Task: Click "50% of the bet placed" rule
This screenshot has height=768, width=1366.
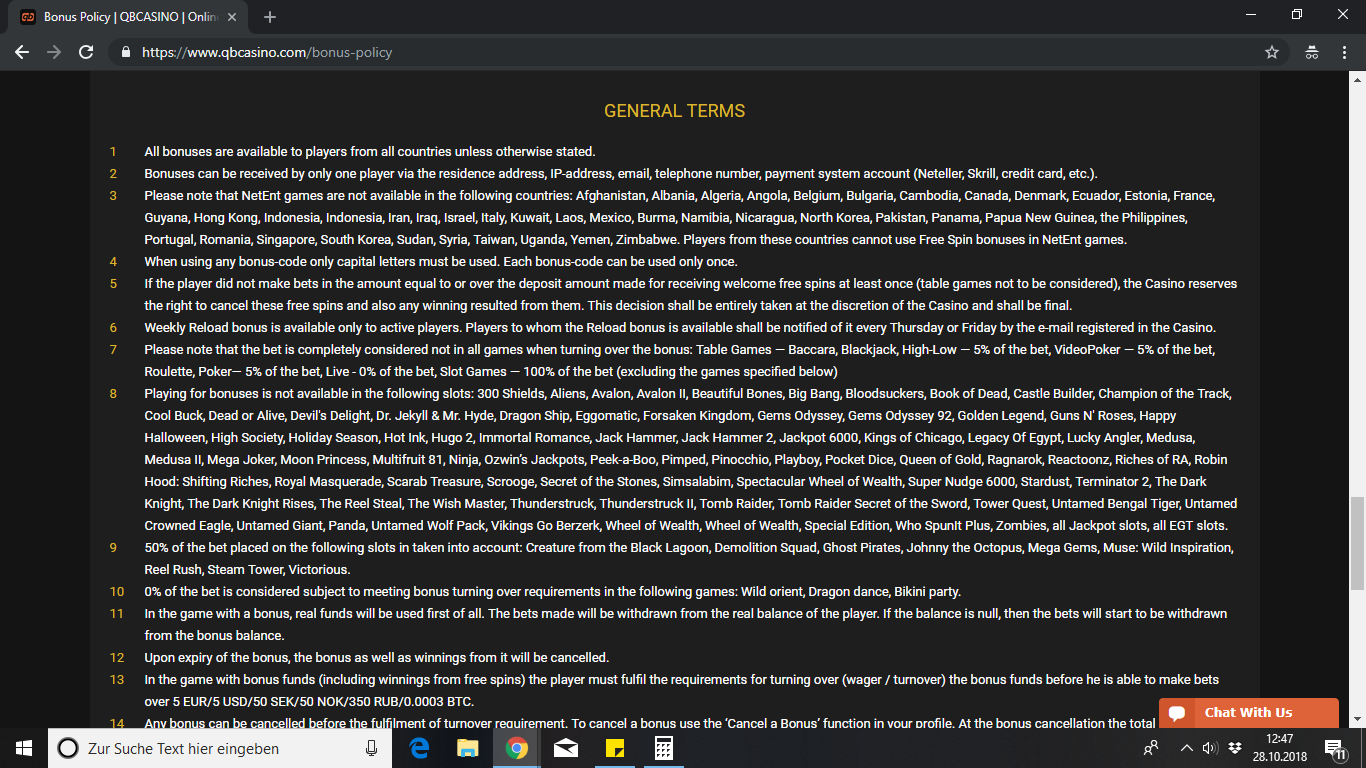Action: pyautogui.click(x=689, y=559)
